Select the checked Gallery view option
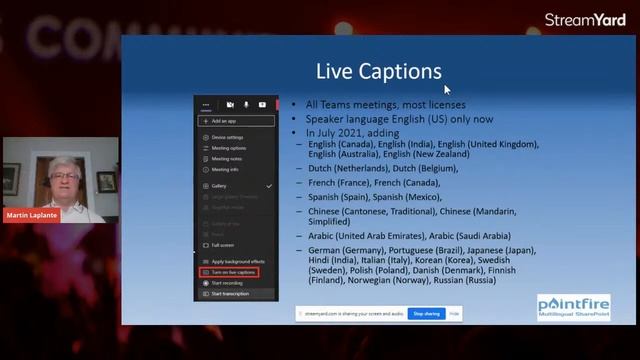This screenshot has width=640, height=360. pyautogui.click(x=236, y=186)
